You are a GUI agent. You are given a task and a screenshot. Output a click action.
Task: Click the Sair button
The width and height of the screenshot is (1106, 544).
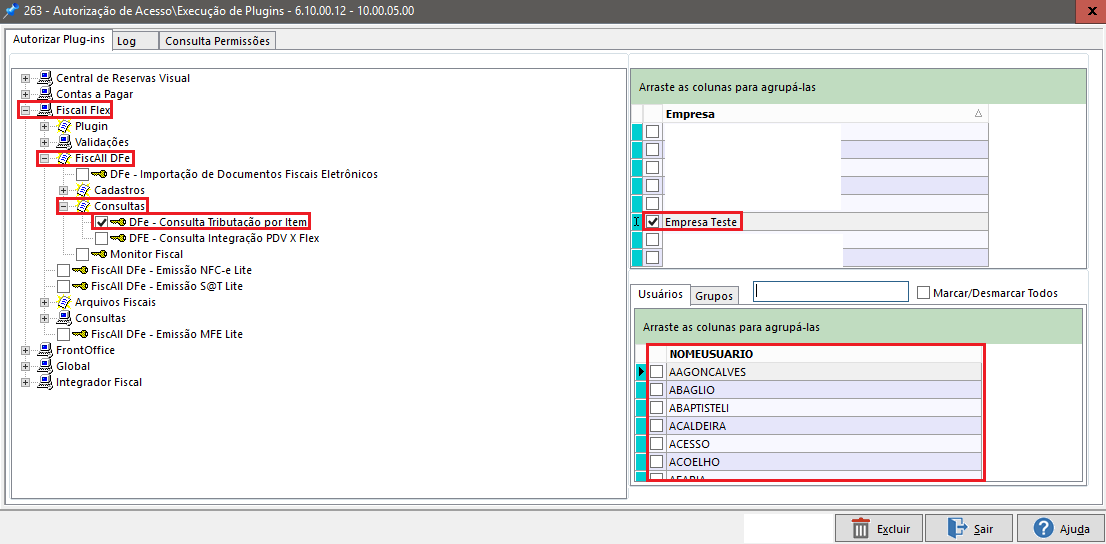[x=969, y=528]
